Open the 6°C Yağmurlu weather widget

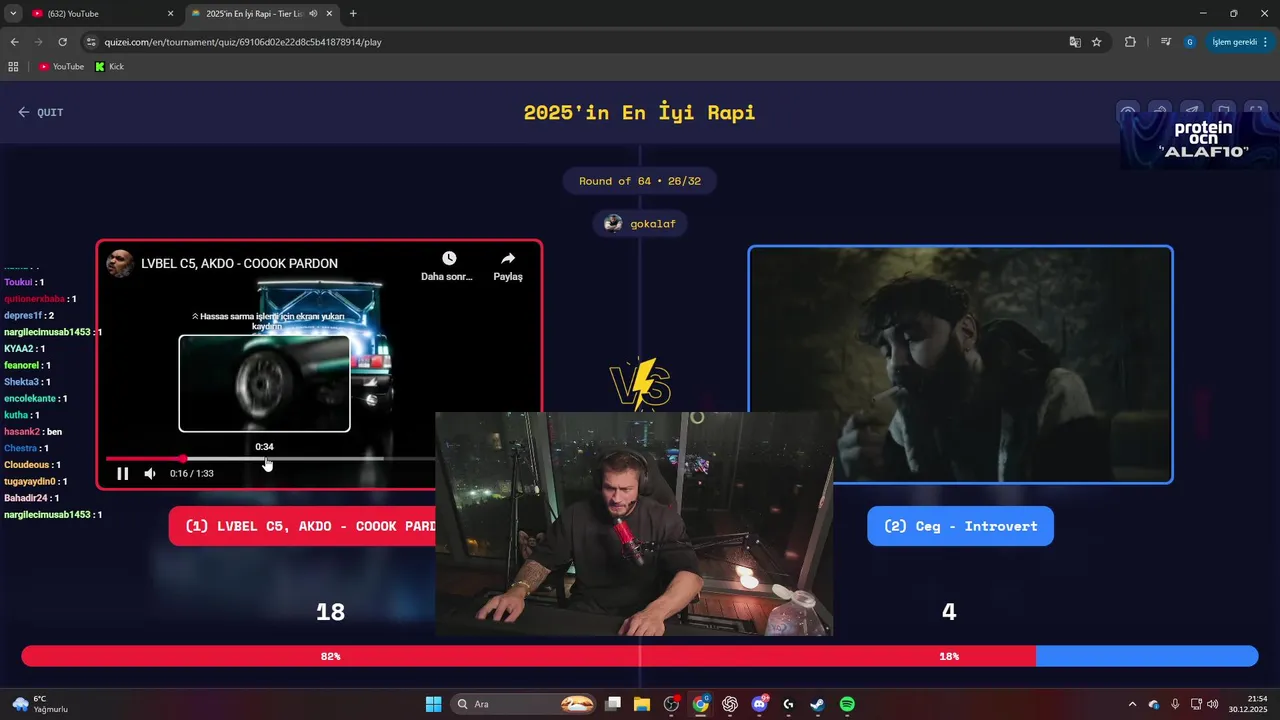[40, 704]
